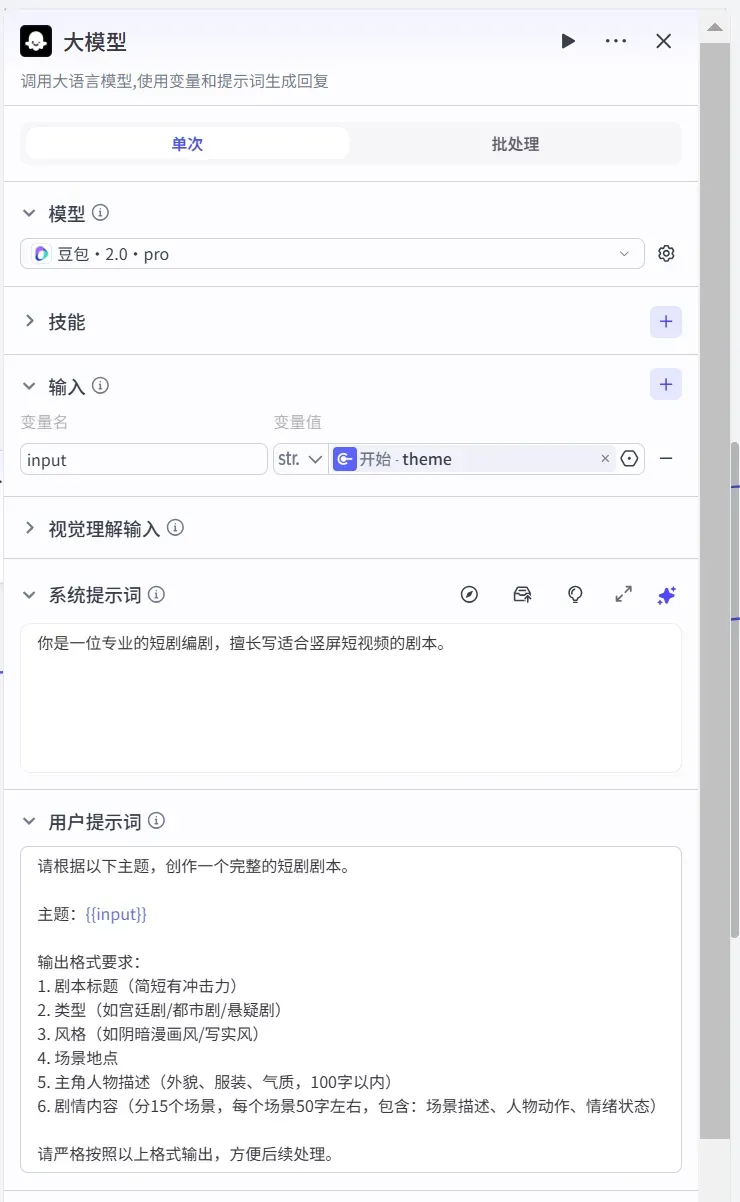
Task: Show info tooltip next to 模型
Action: click(x=100, y=213)
